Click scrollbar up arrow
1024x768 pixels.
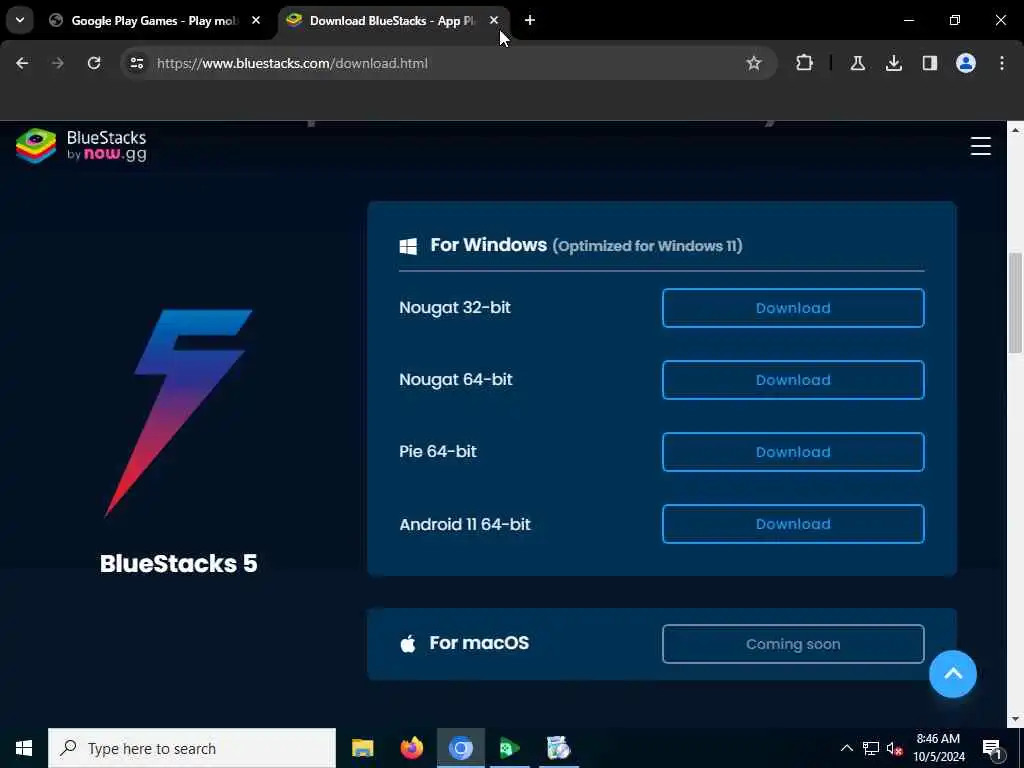click(1015, 131)
